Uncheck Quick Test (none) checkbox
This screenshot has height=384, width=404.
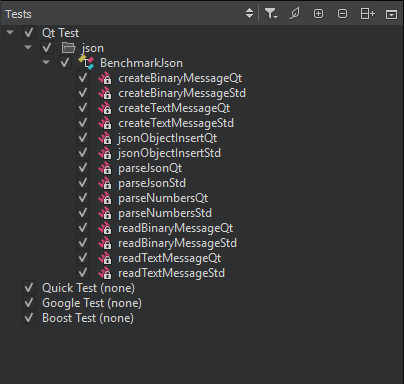click(29, 288)
